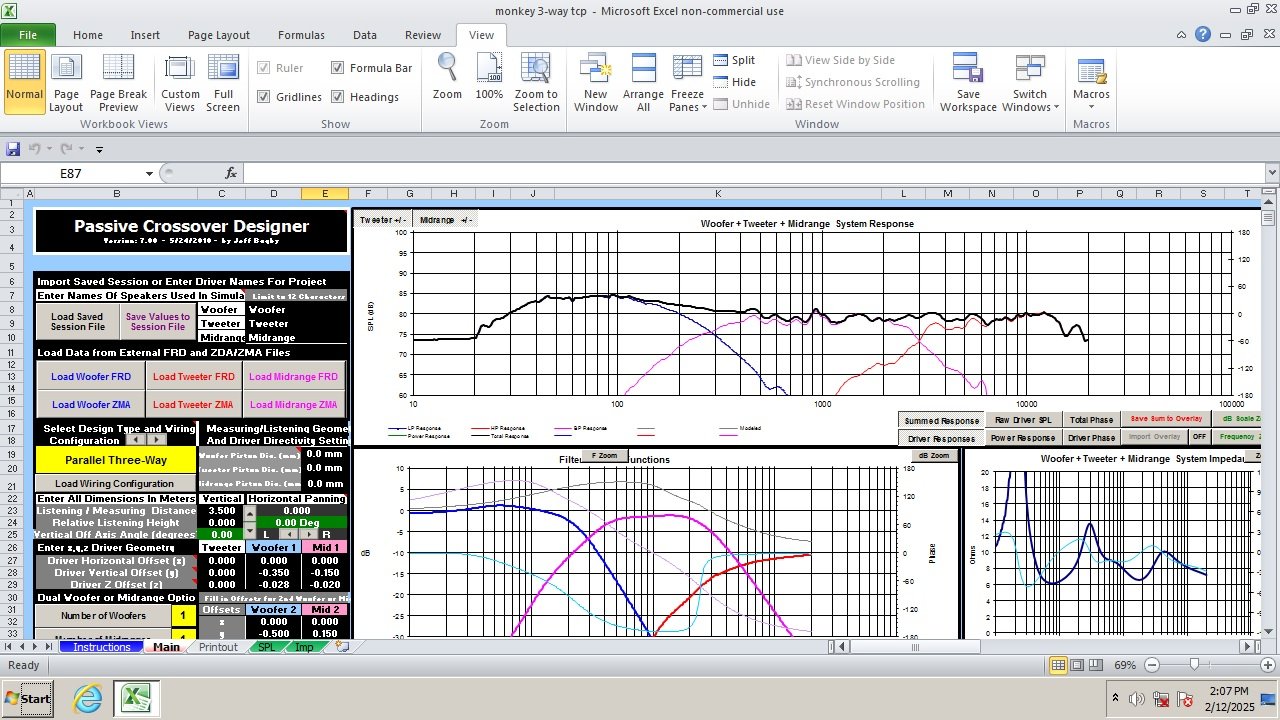
Task: Uncheck the Formula Bar checkbox
Action: [338, 68]
